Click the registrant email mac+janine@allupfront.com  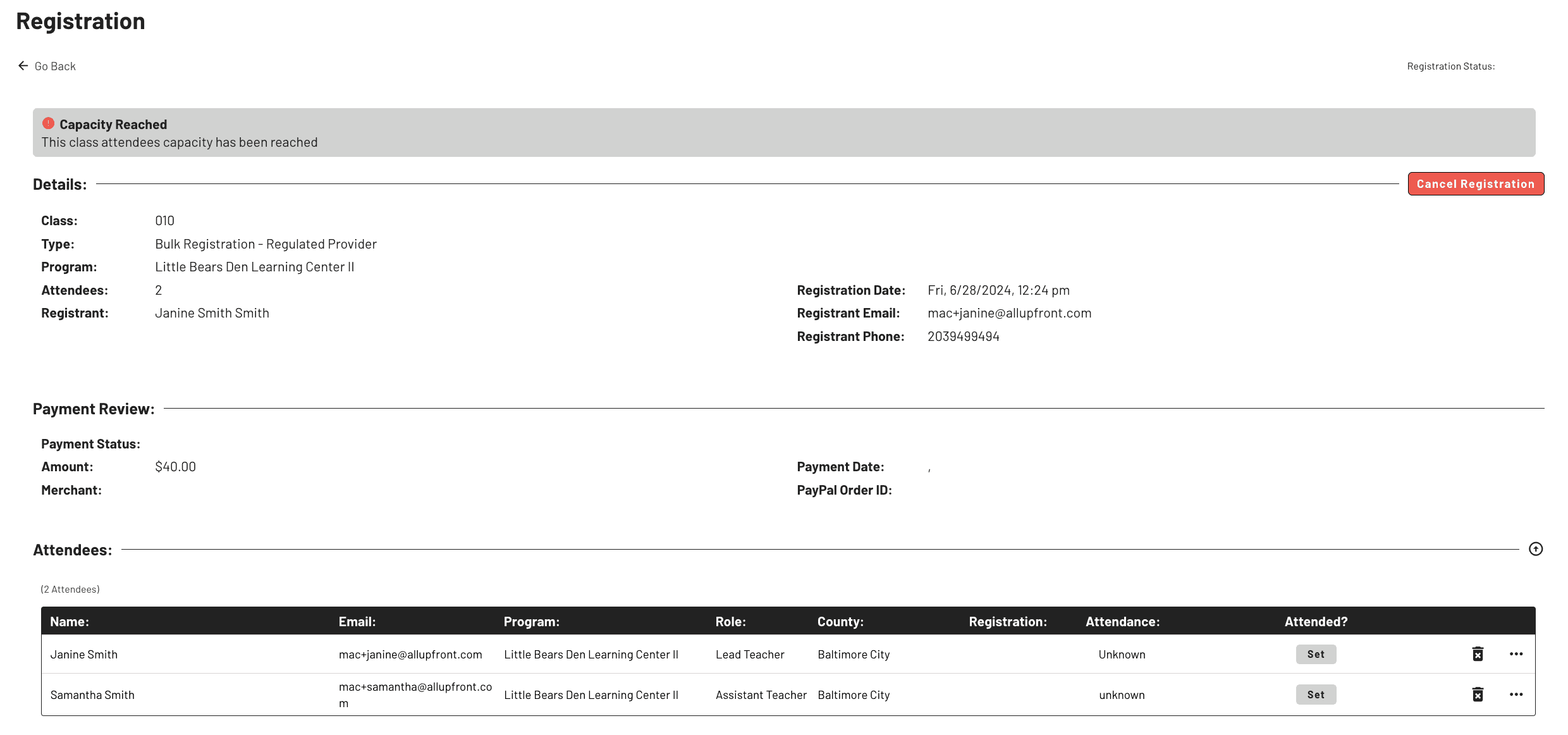pyautogui.click(x=1009, y=313)
